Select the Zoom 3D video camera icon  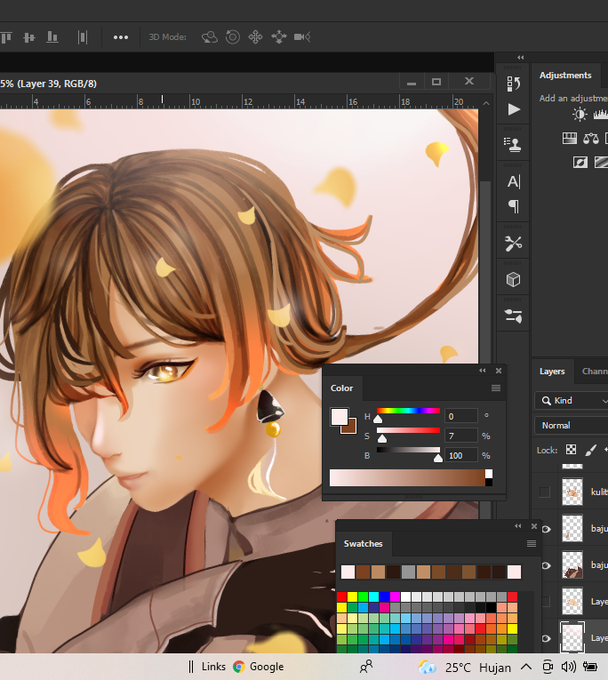(302, 37)
